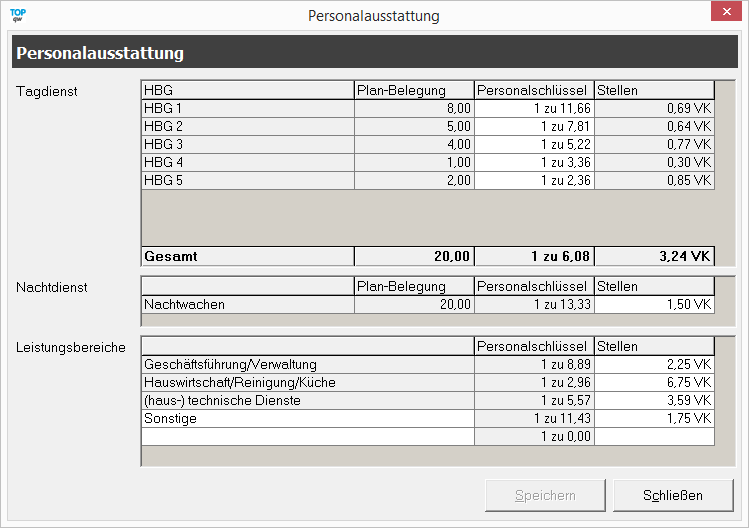This screenshot has width=749, height=528.
Task: Select Personalschlüssel cell 1 zu 5,22
Action: (533, 144)
